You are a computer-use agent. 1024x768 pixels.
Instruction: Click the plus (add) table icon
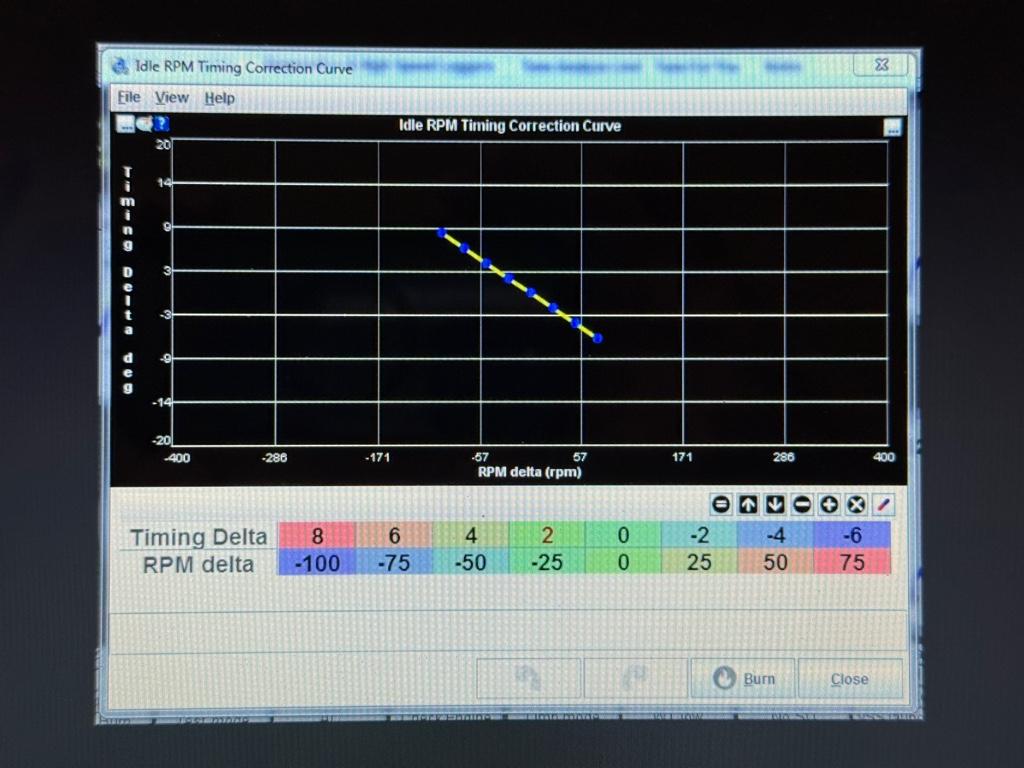click(x=829, y=505)
